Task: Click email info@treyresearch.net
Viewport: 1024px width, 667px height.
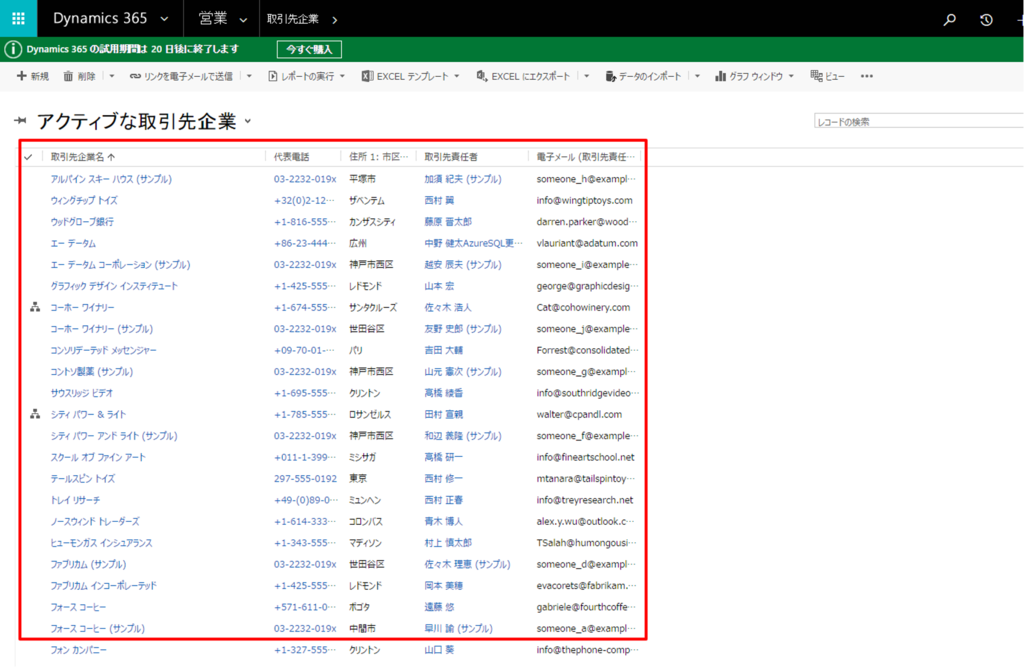Action: (585, 500)
